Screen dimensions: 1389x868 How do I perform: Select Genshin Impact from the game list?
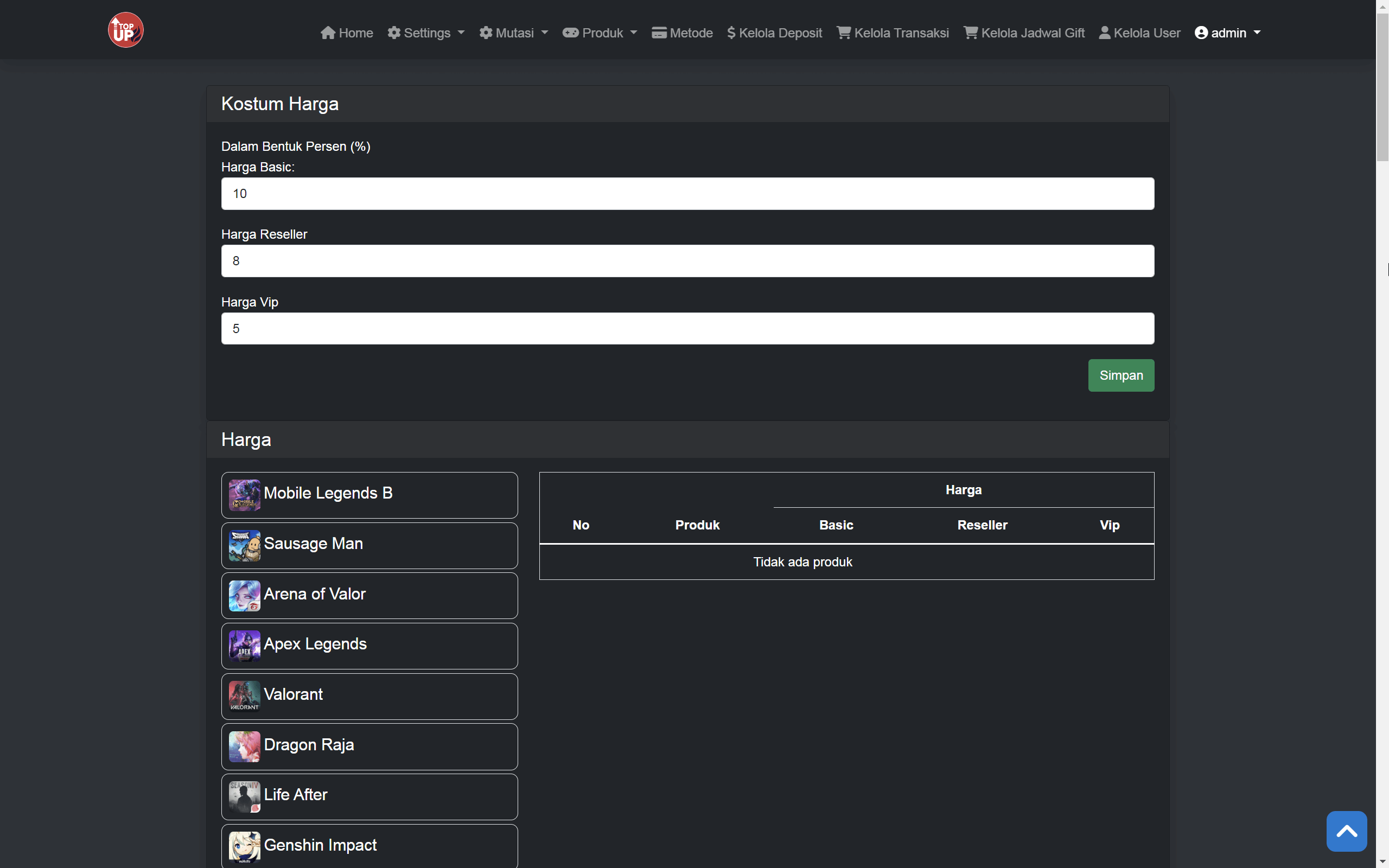coord(320,845)
